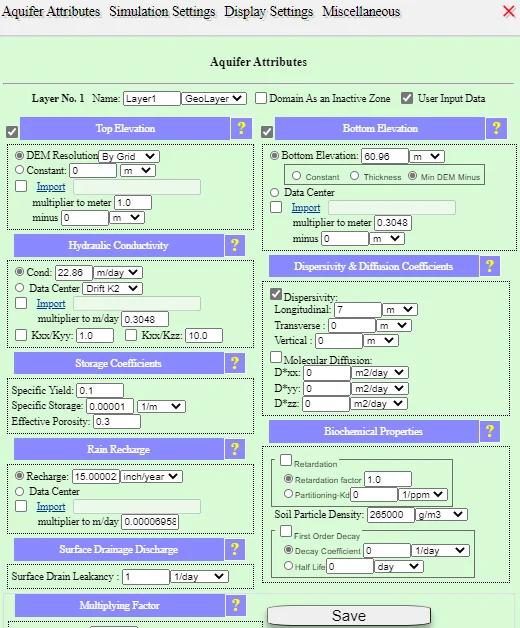520x628 pixels.
Task: Open help for Rain Recharge section
Action: click(x=235, y=449)
